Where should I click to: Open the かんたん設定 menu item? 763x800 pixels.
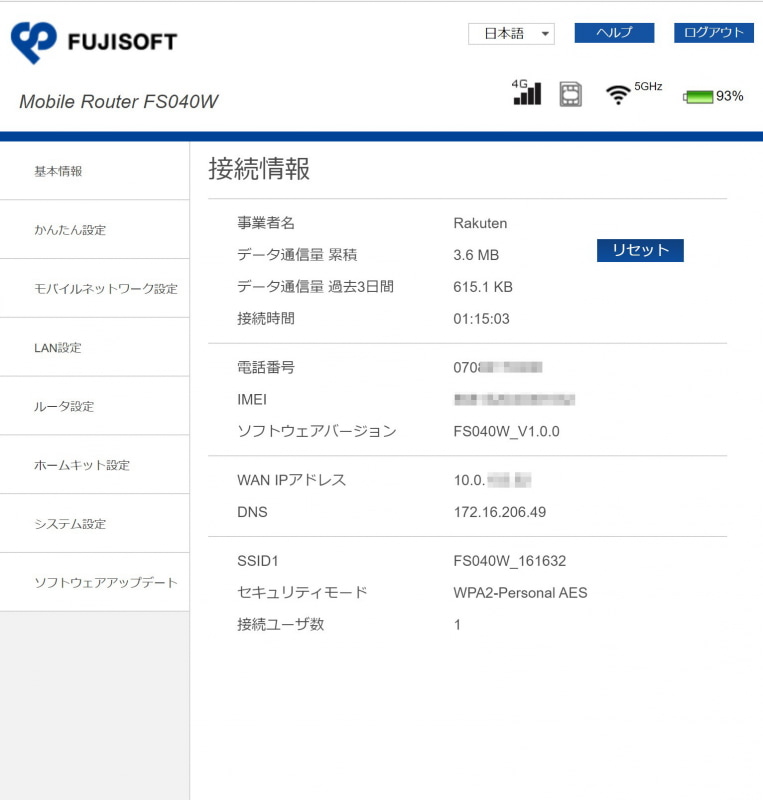coord(94,230)
